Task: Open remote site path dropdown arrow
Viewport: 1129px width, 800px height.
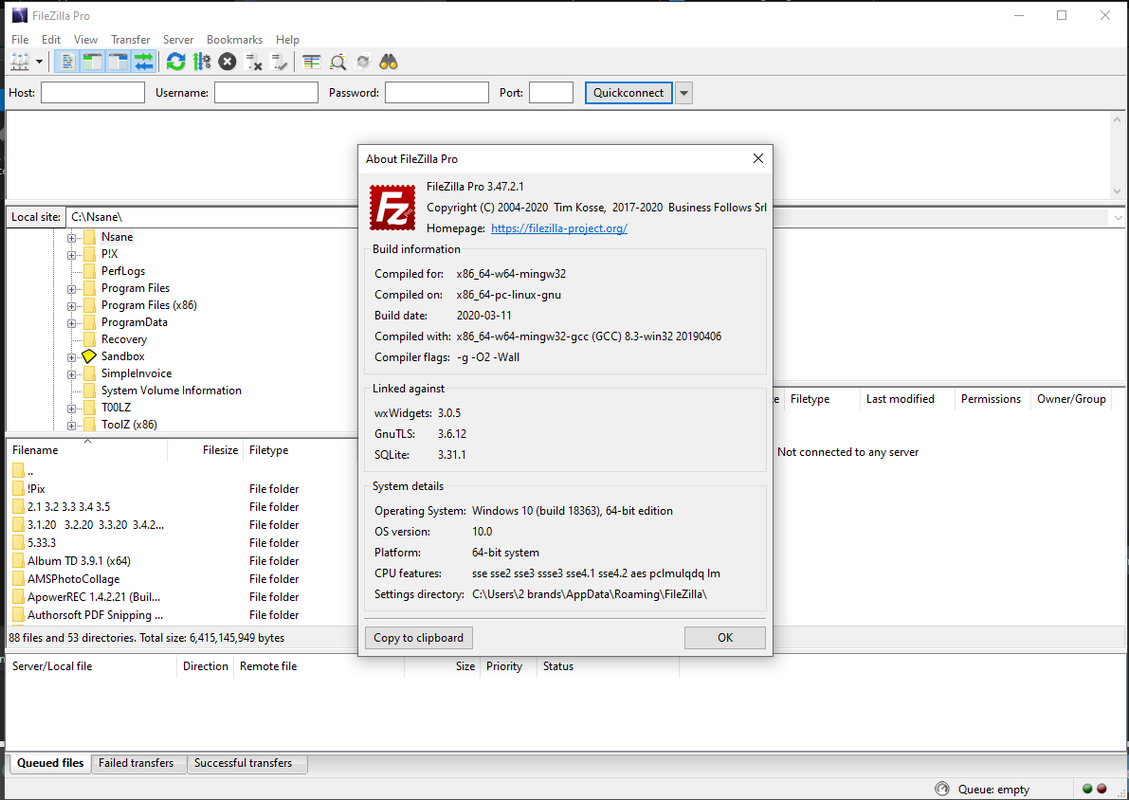Action: pyautogui.click(x=1117, y=217)
